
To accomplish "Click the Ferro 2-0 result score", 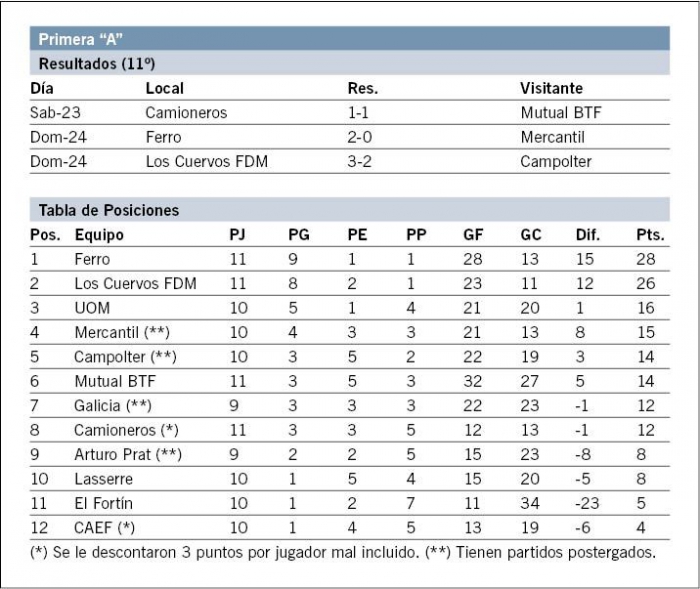I will click(359, 137).
